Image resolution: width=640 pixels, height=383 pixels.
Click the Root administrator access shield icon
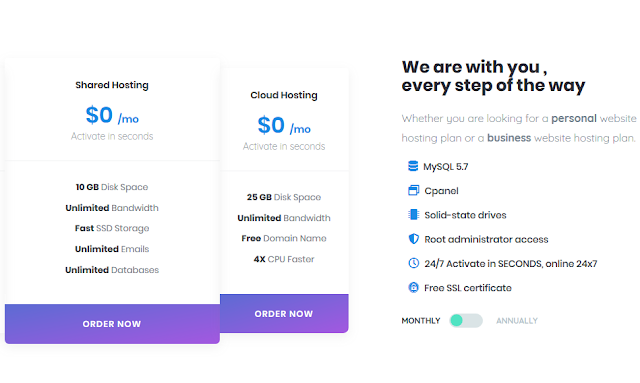[x=413, y=239]
